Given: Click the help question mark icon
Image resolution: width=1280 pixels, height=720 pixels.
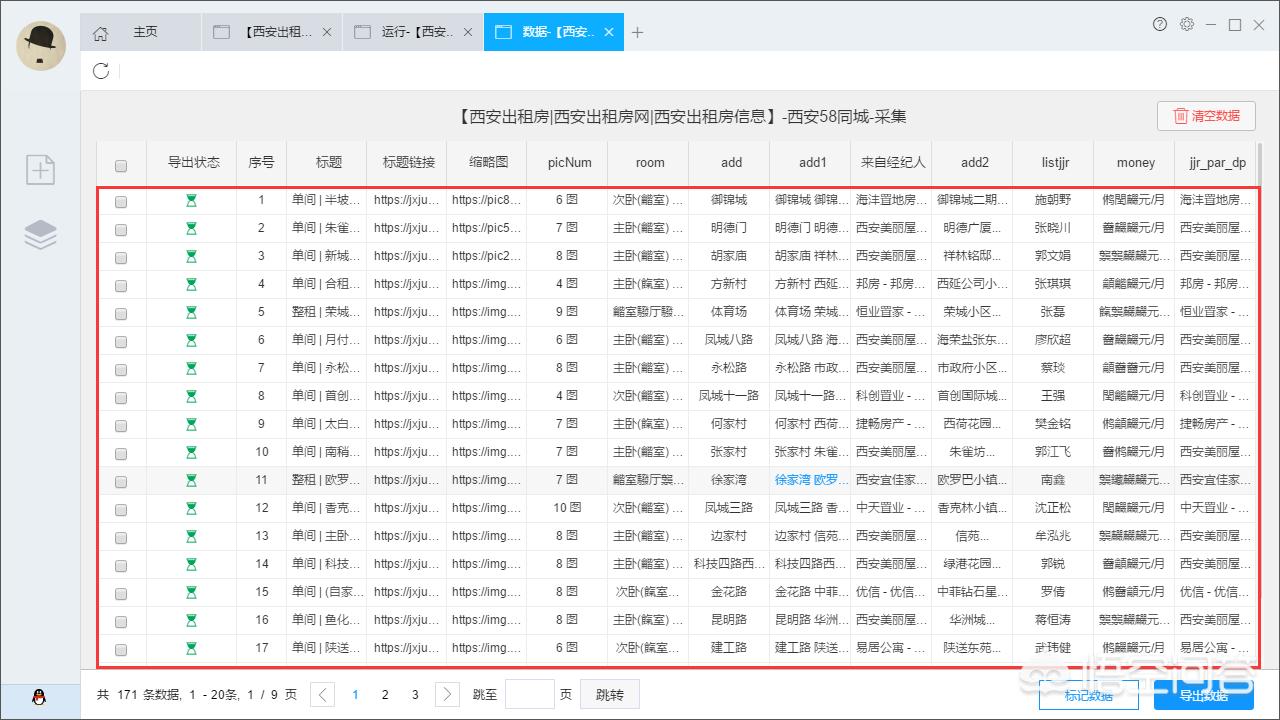Looking at the screenshot, I should point(1160,25).
